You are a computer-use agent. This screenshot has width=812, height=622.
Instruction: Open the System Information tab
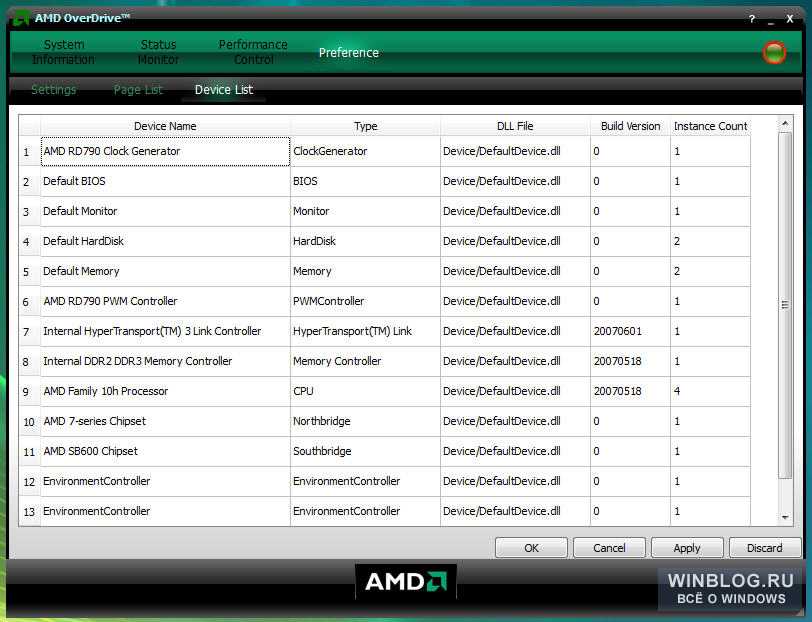pos(64,52)
